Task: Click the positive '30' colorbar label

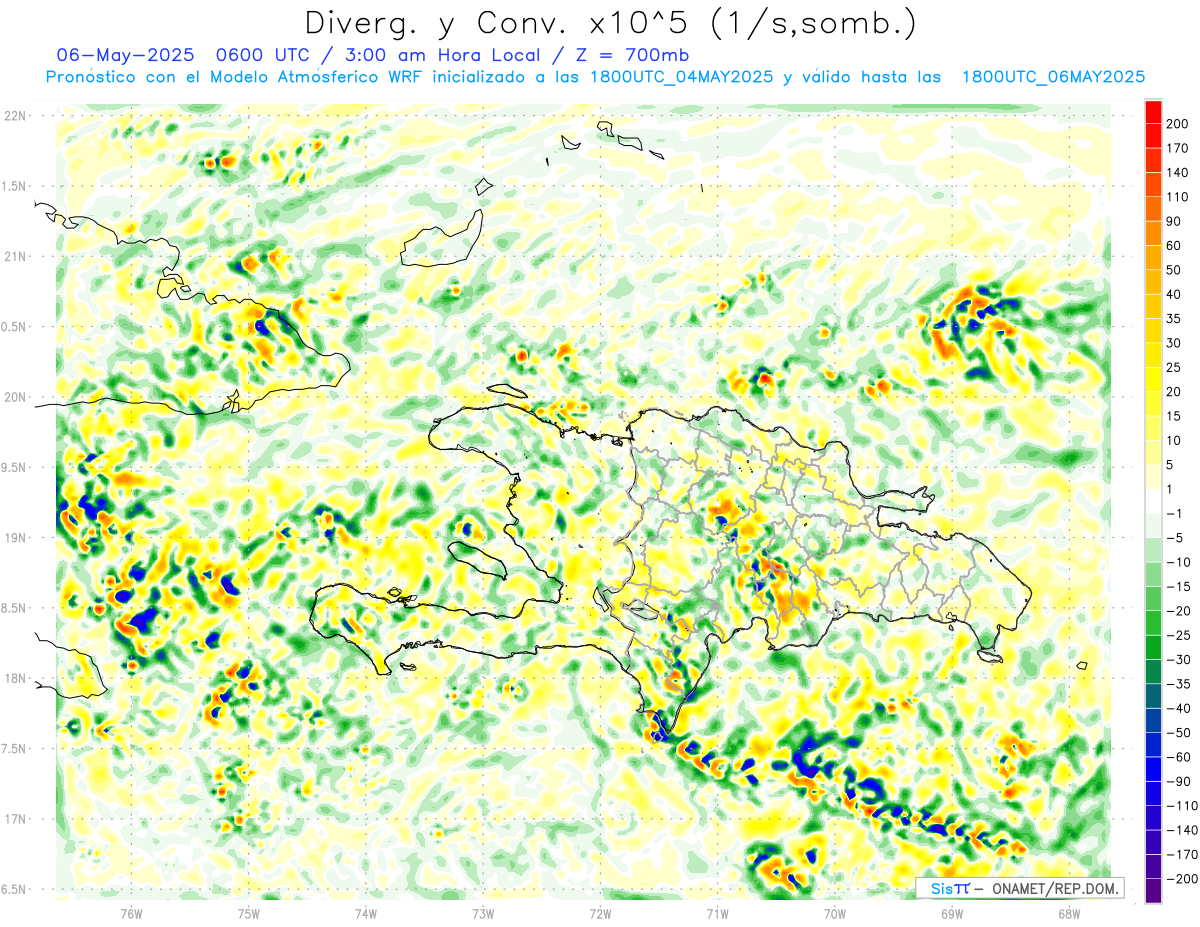Action: [1175, 343]
